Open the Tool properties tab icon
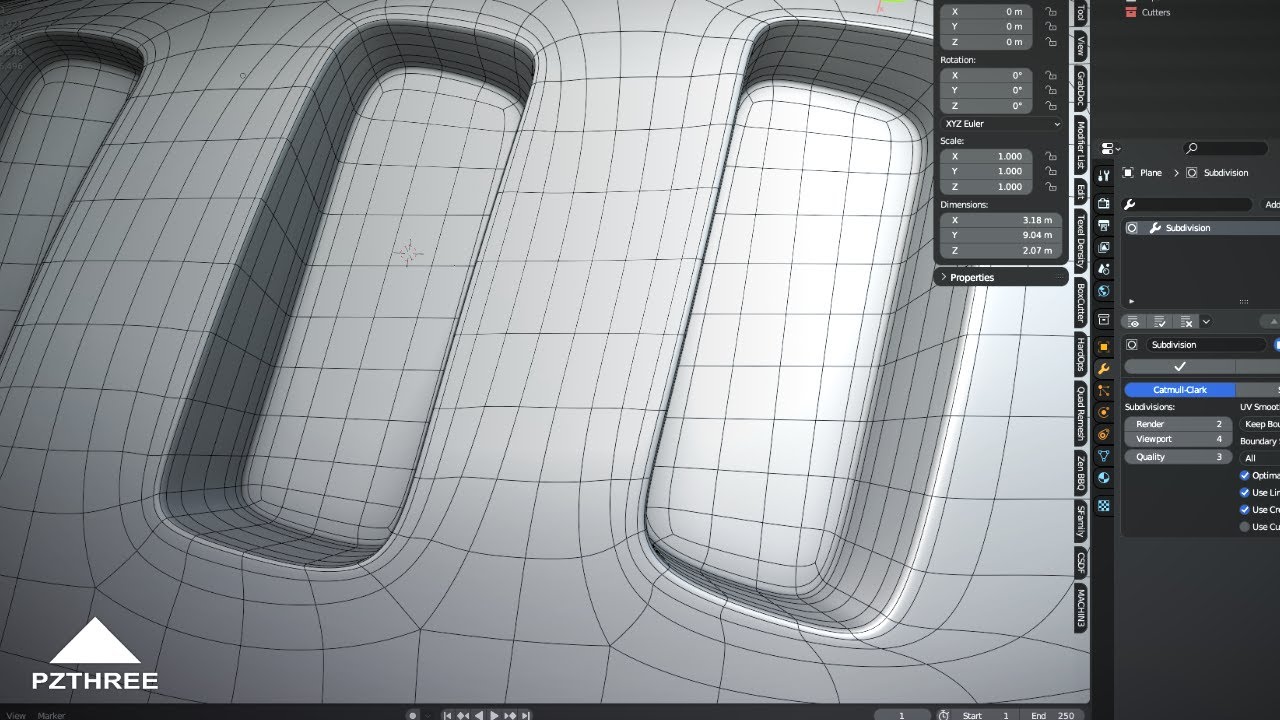 (1104, 176)
